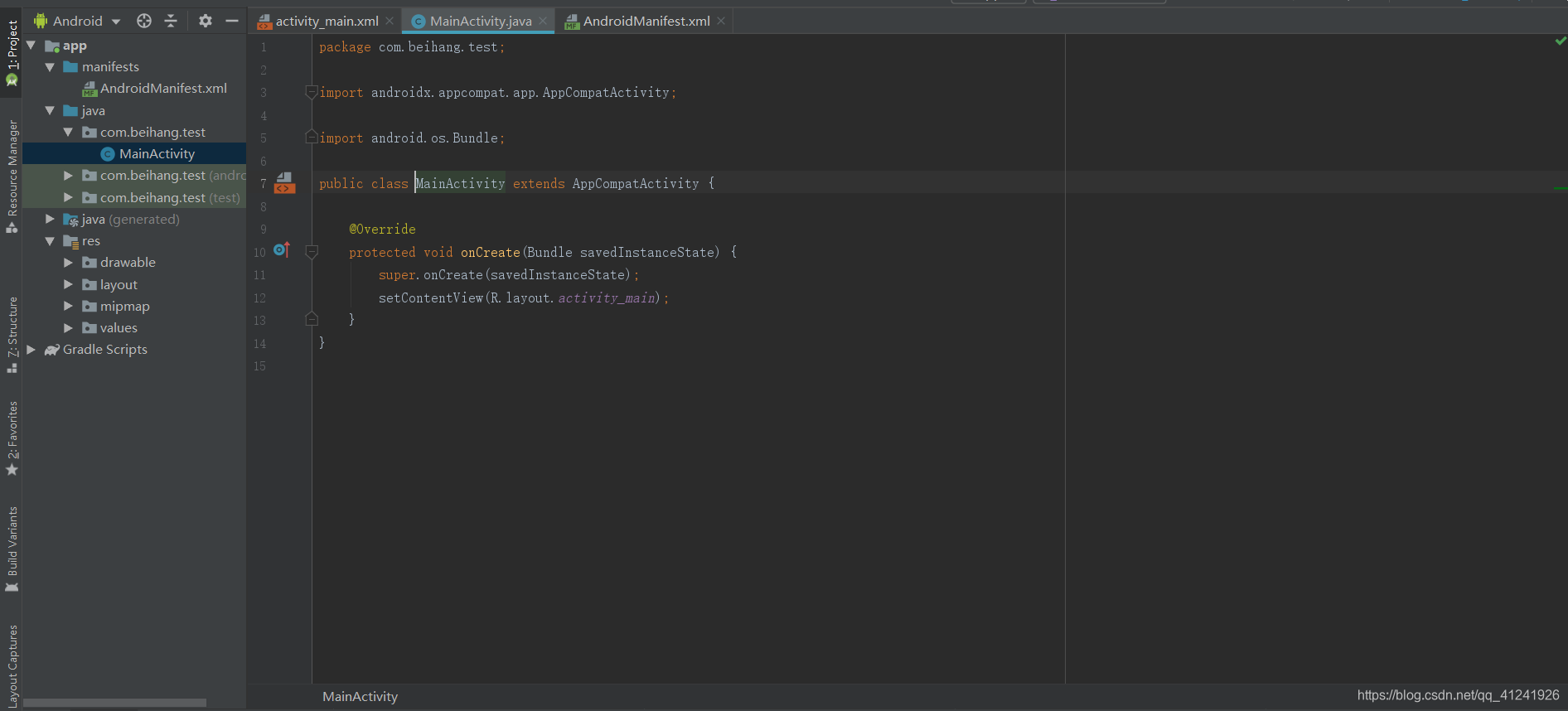Expand the mipmap folder arrow
Viewport: 1568px width, 711px height.
68,306
